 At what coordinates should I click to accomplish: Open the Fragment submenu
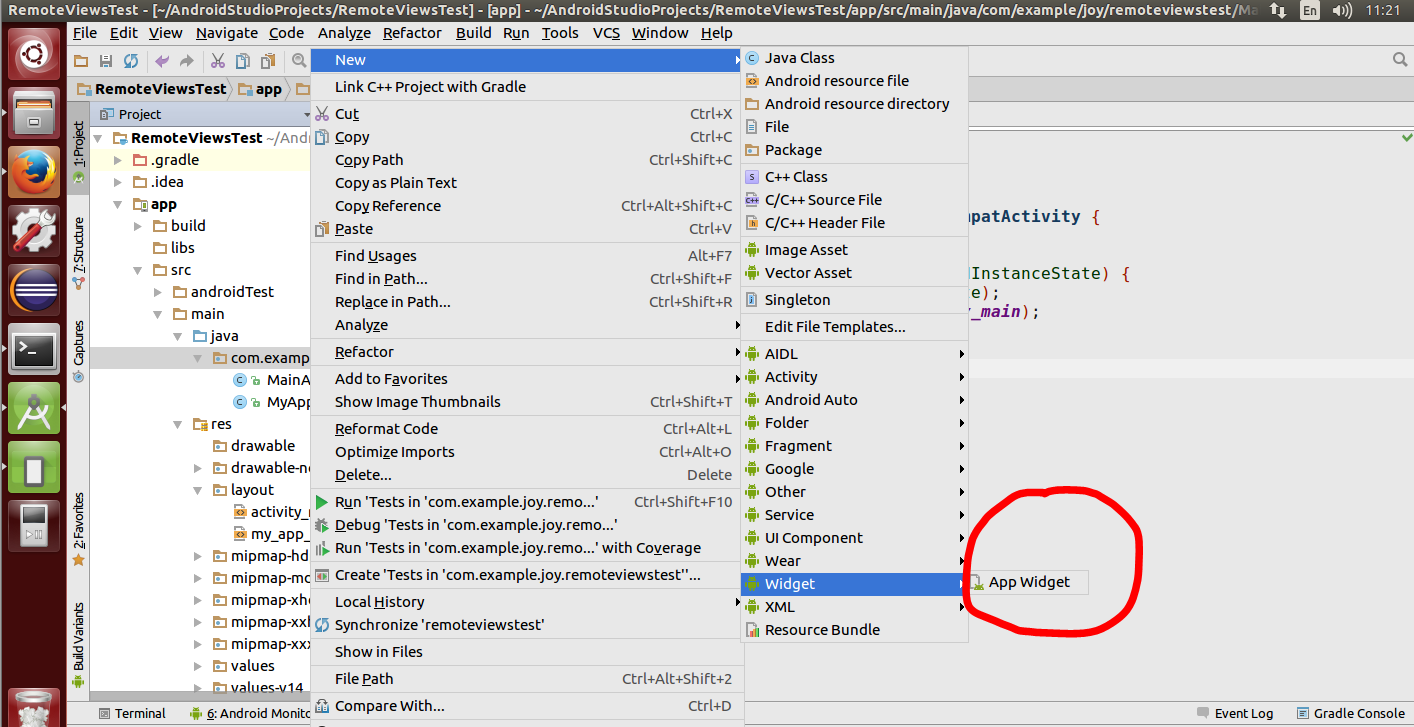pyautogui.click(x=854, y=446)
